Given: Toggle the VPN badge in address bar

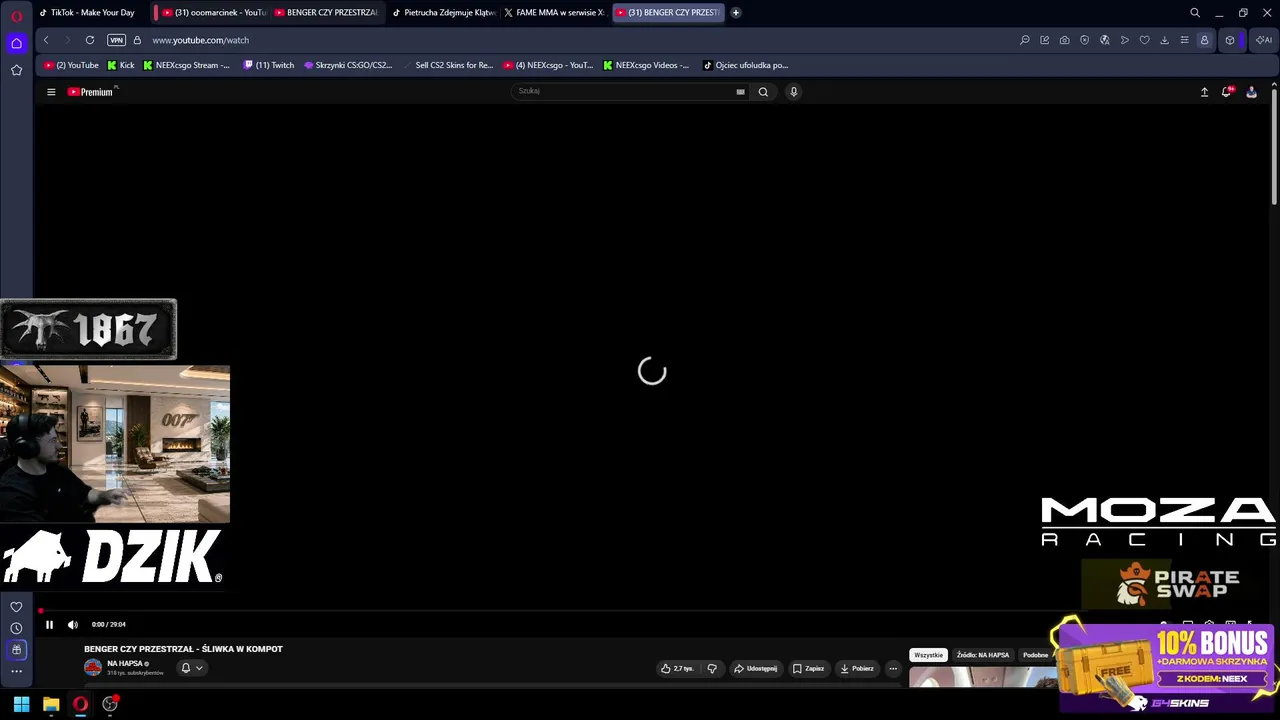Looking at the screenshot, I should tap(116, 40).
